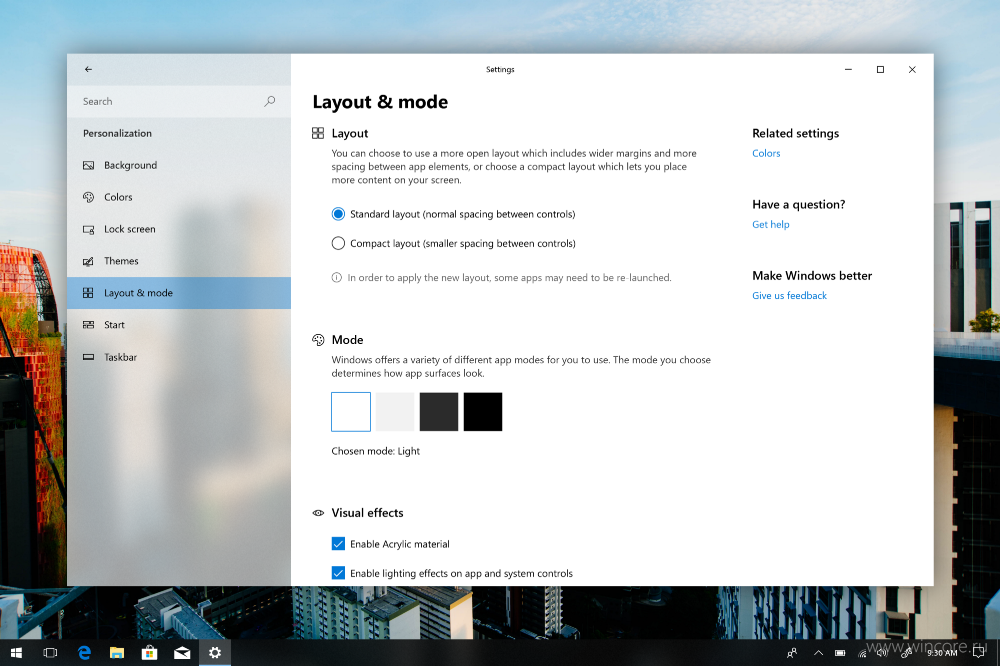Click the taskbar clock showing 9:30 AM

[x=942, y=653]
